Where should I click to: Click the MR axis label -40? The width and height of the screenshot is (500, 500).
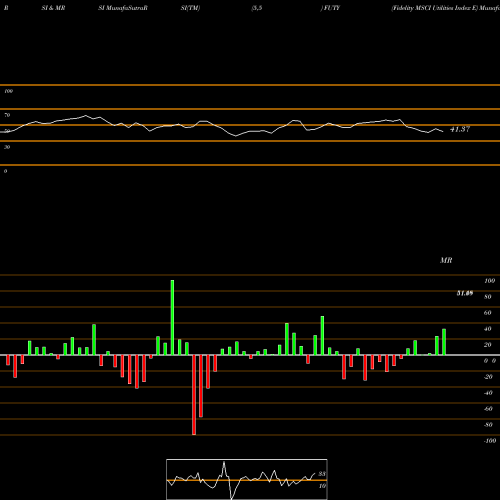coord(488,393)
